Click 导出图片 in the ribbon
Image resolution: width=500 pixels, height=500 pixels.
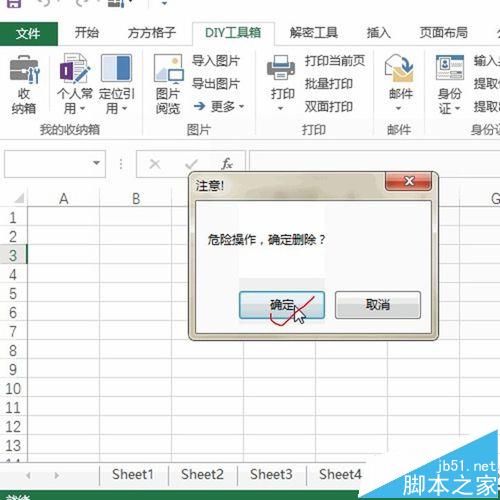(216, 84)
